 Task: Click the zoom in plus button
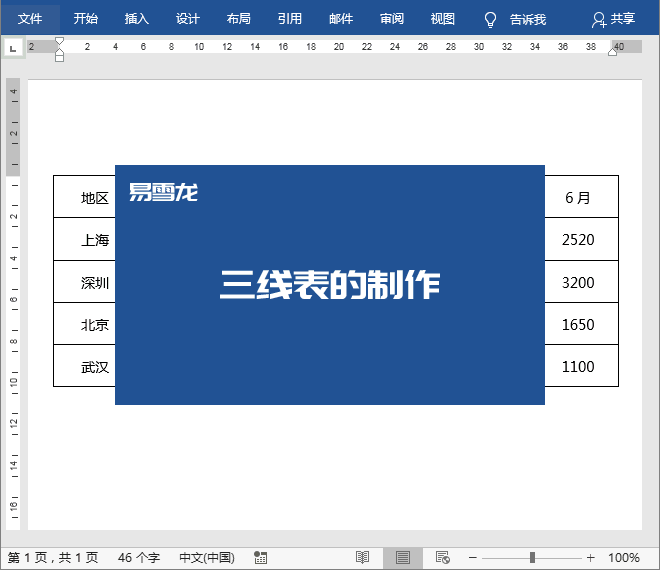[591, 558]
